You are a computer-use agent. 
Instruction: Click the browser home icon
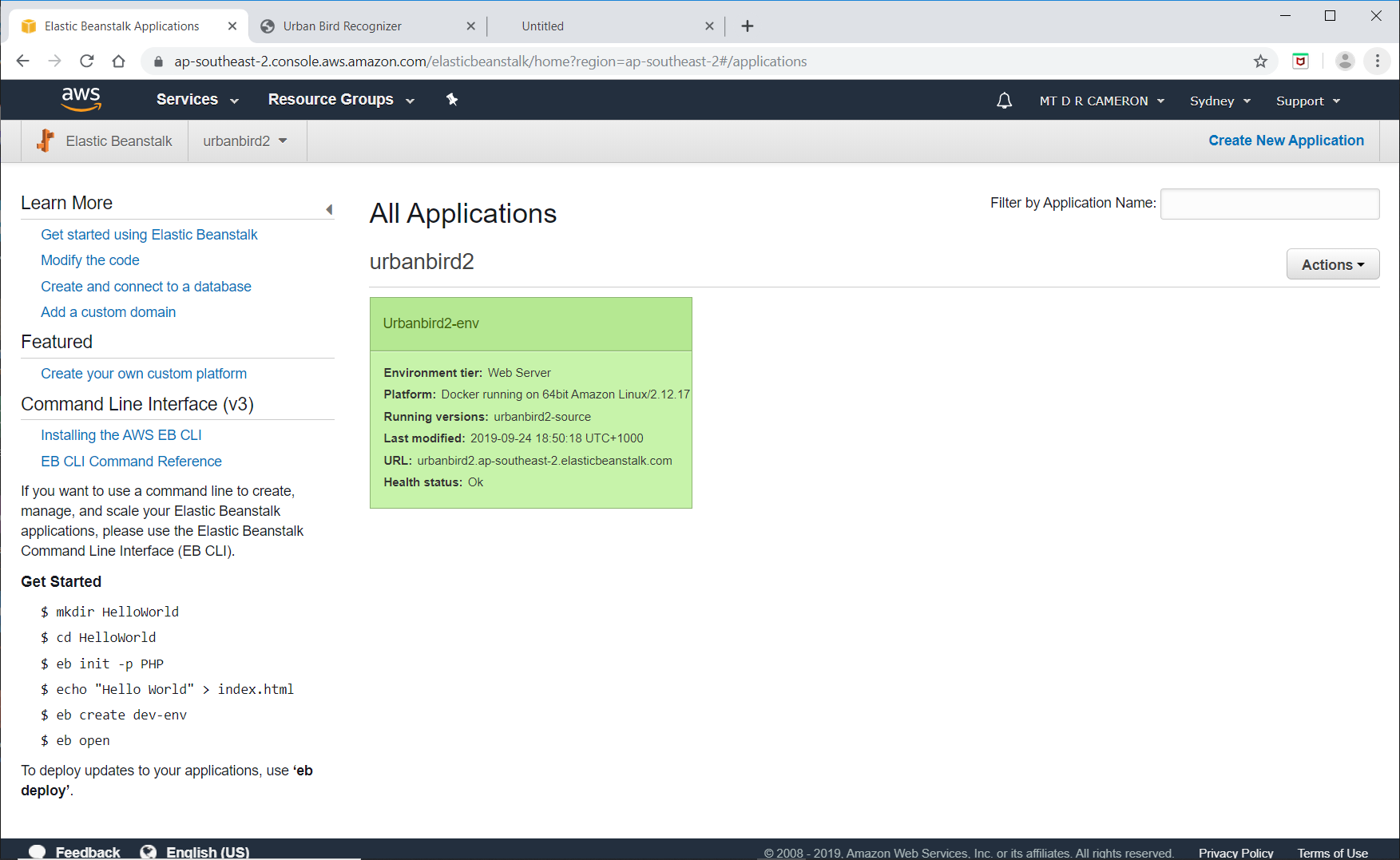point(118,61)
